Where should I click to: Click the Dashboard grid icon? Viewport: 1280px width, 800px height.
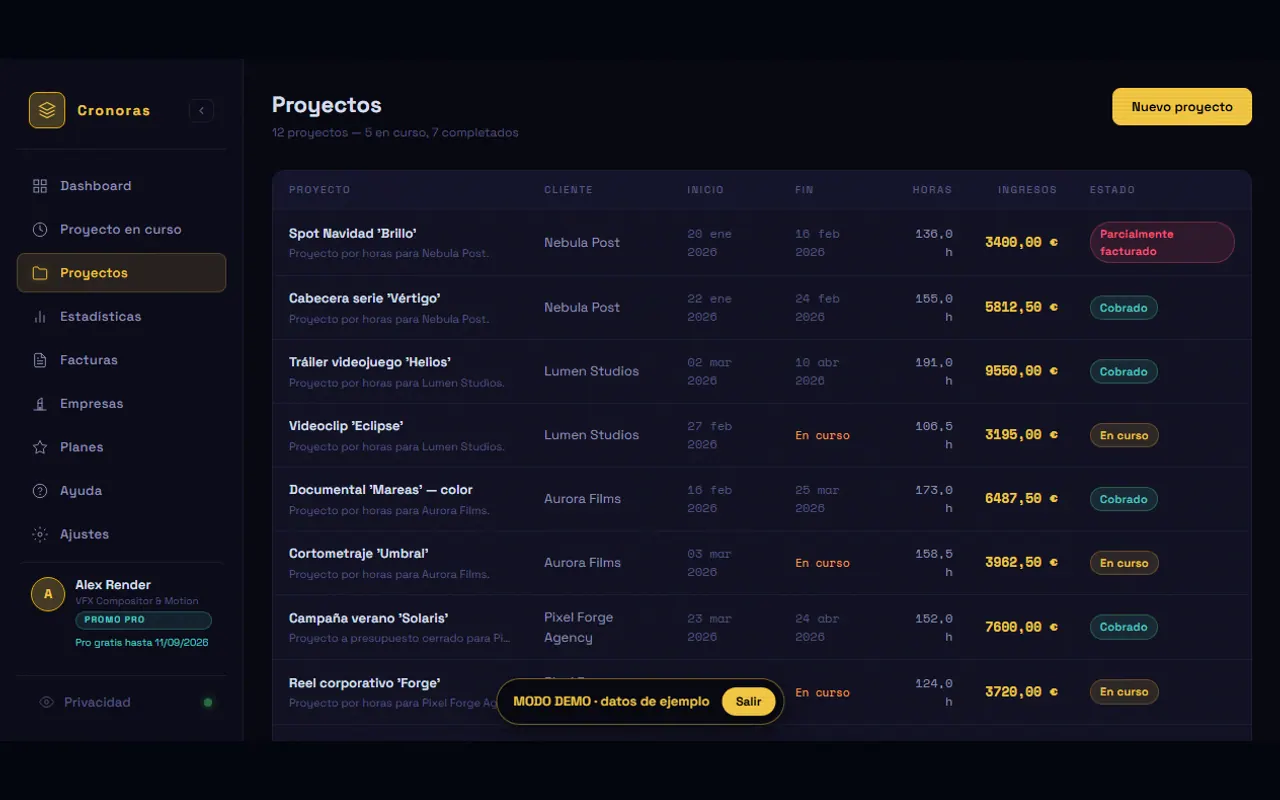click(40, 186)
